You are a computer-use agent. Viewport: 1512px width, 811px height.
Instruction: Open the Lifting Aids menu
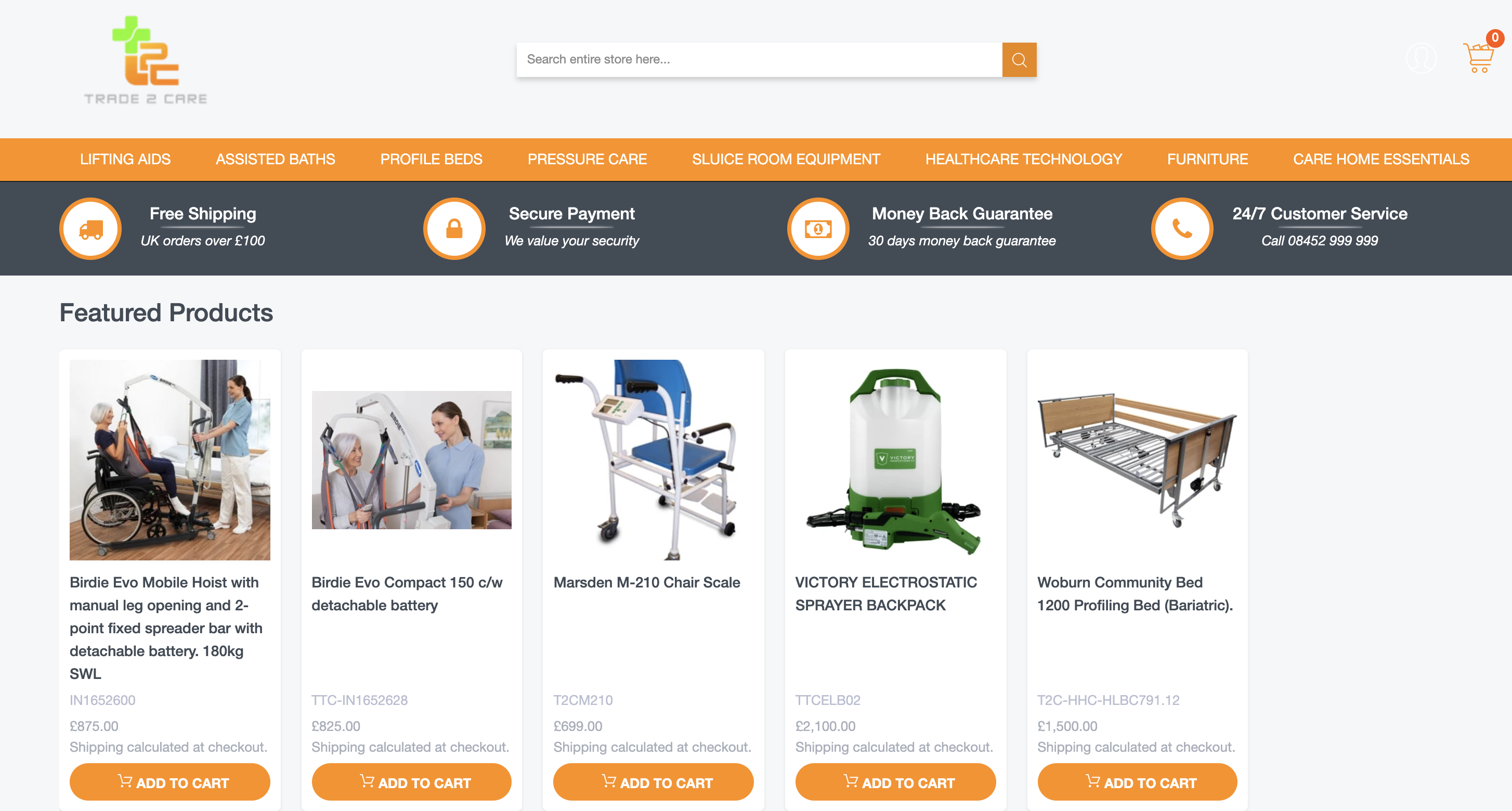pos(125,159)
